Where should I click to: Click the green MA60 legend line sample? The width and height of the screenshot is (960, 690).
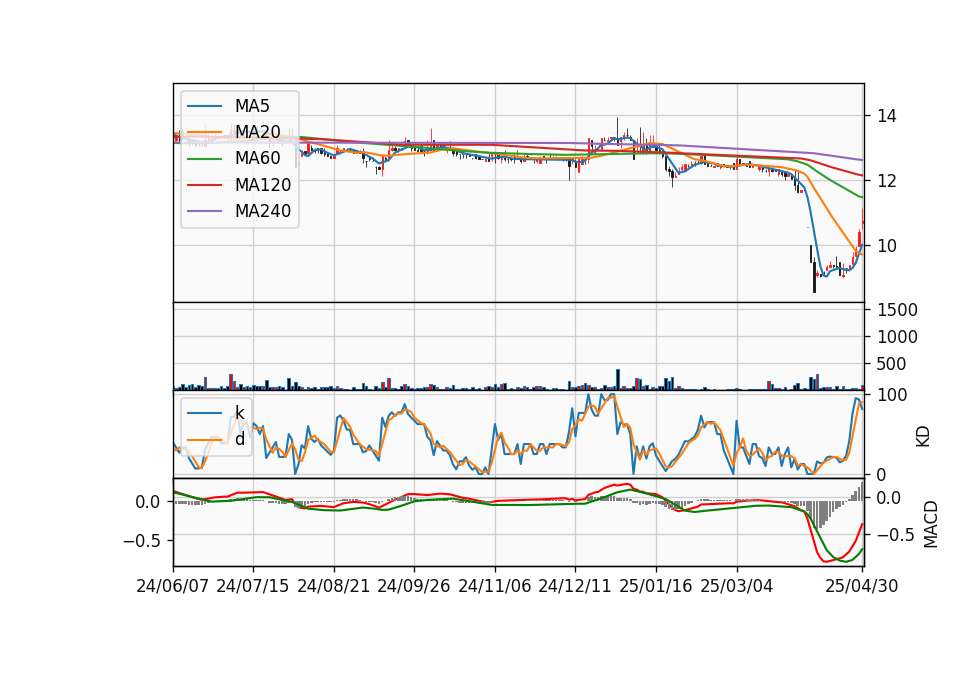click(x=204, y=159)
